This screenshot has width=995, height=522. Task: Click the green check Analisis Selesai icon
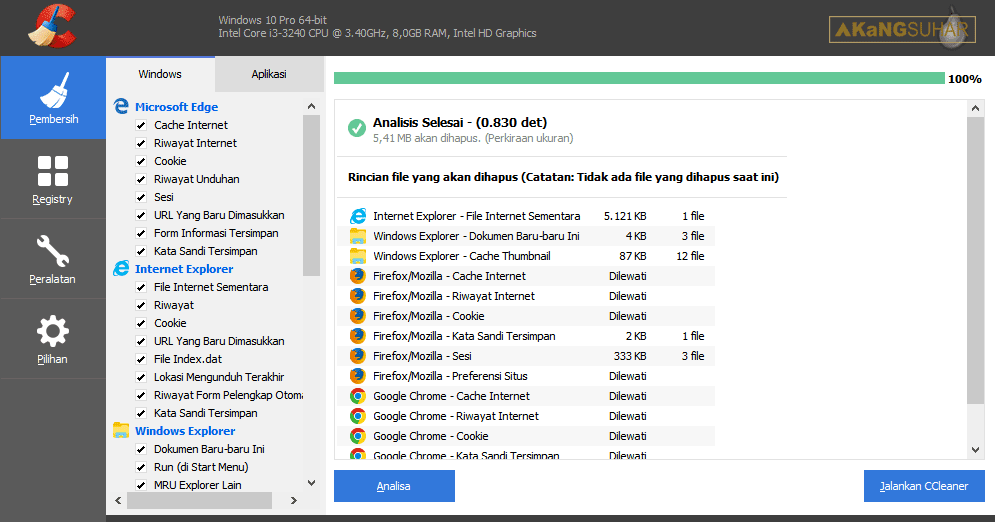pyautogui.click(x=357, y=128)
